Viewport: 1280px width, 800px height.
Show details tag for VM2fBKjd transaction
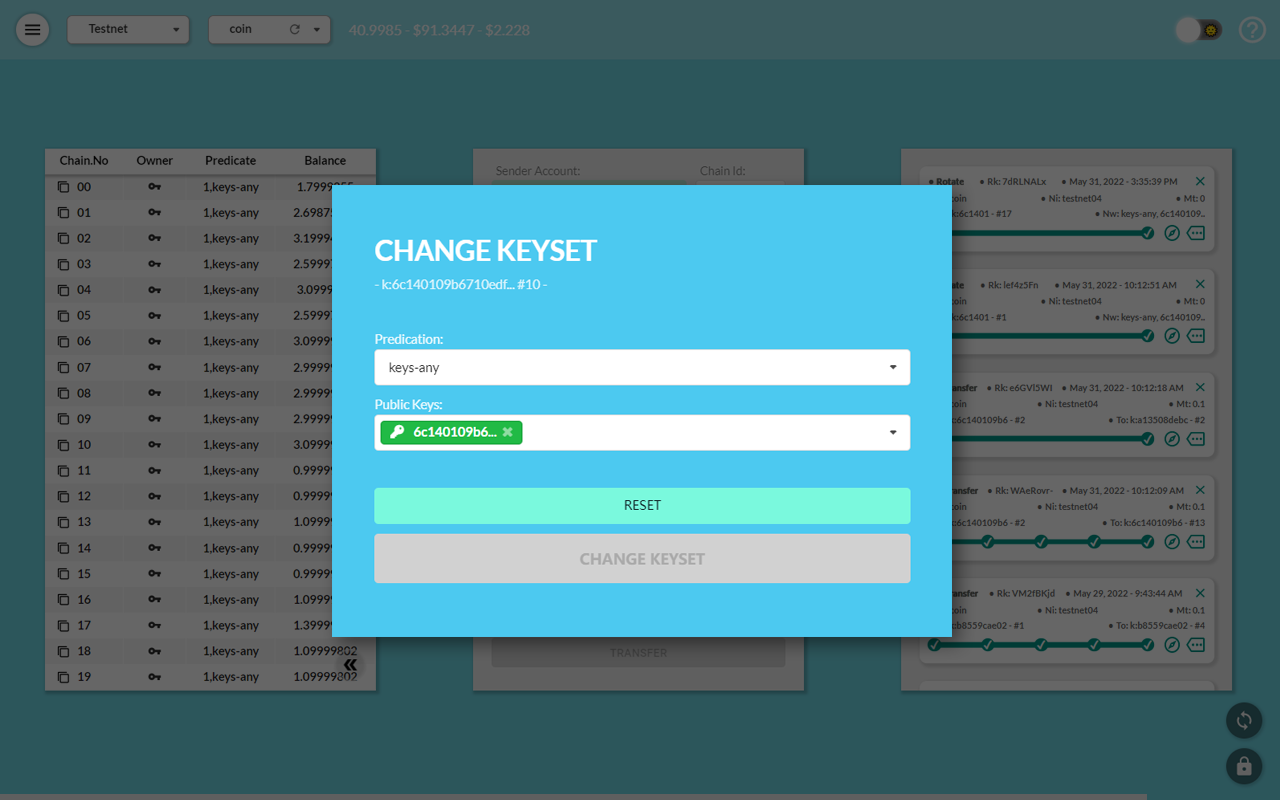1196,645
